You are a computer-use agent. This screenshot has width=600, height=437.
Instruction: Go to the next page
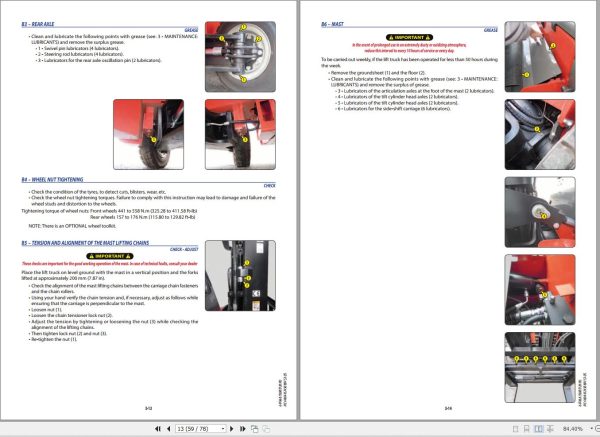click(232, 429)
